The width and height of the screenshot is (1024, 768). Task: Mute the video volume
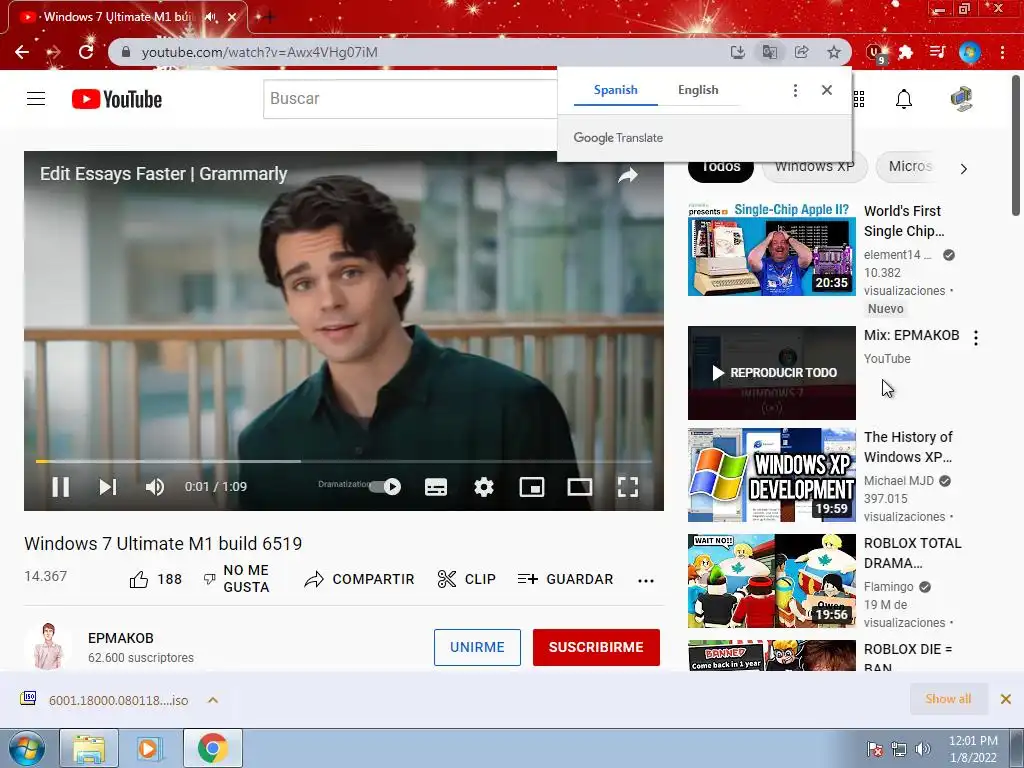pyautogui.click(x=155, y=487)
